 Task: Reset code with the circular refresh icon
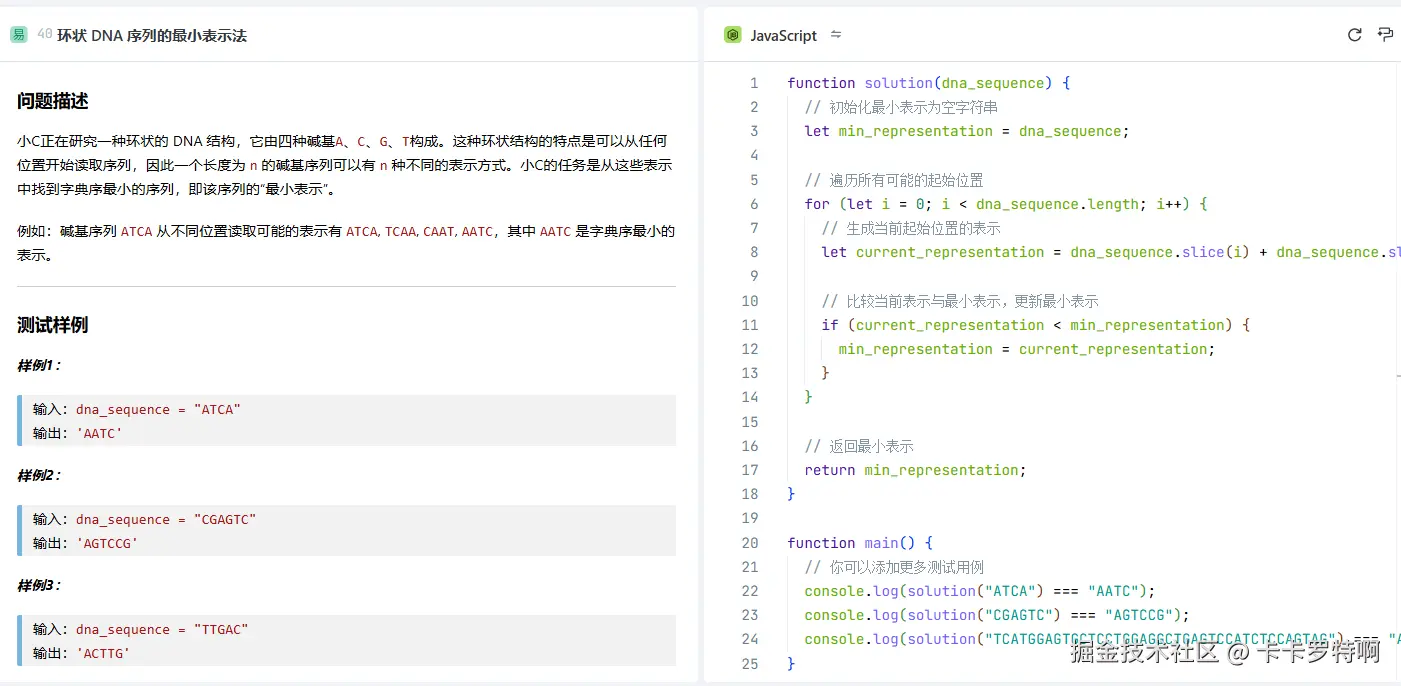(x=1354, y=35)
